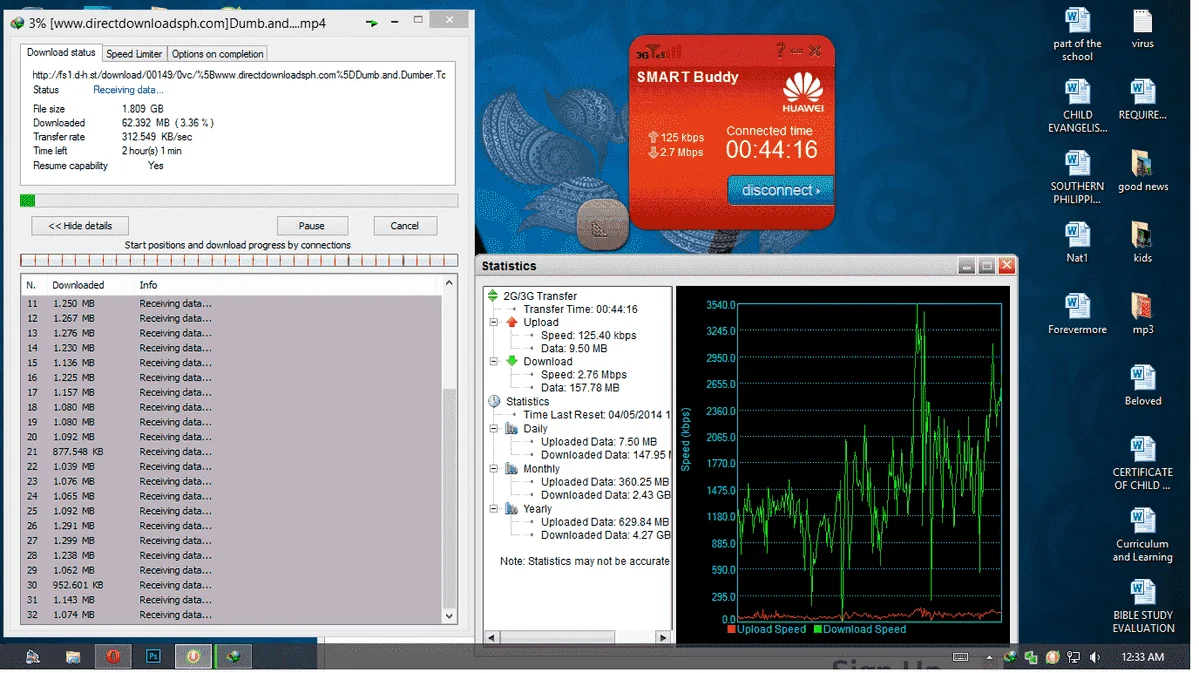
Task: Show hidden tray icons arrow
Action: click(x=989, y=657)
